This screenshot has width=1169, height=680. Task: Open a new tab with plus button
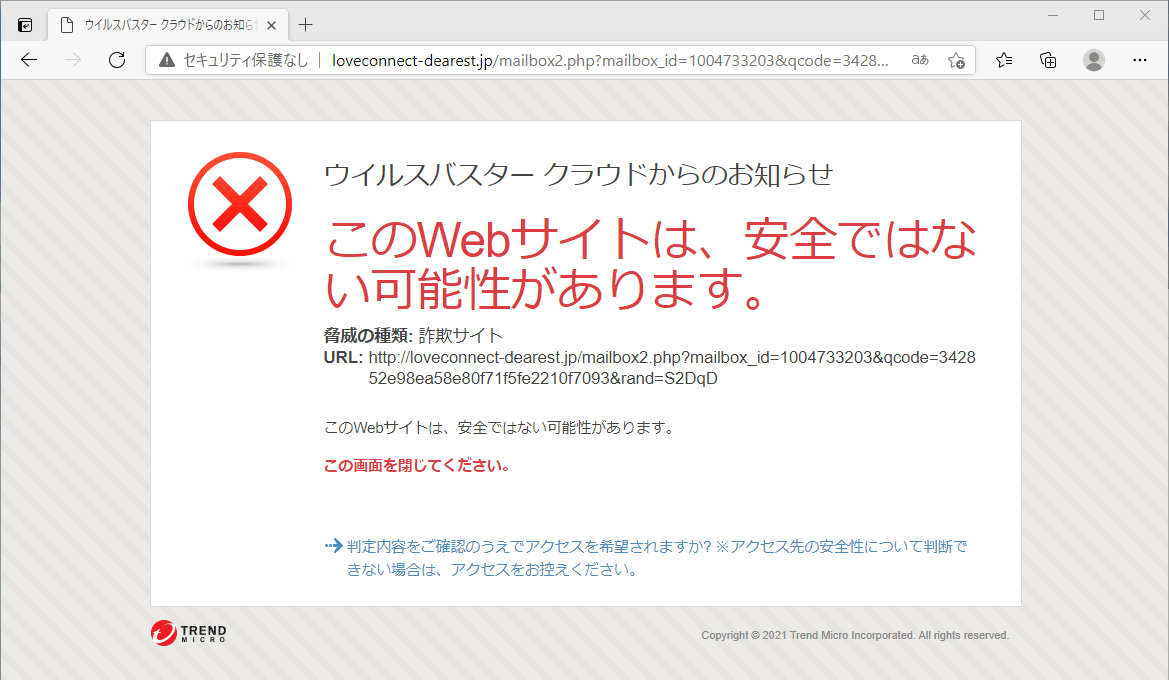click(x=306, y=25)
